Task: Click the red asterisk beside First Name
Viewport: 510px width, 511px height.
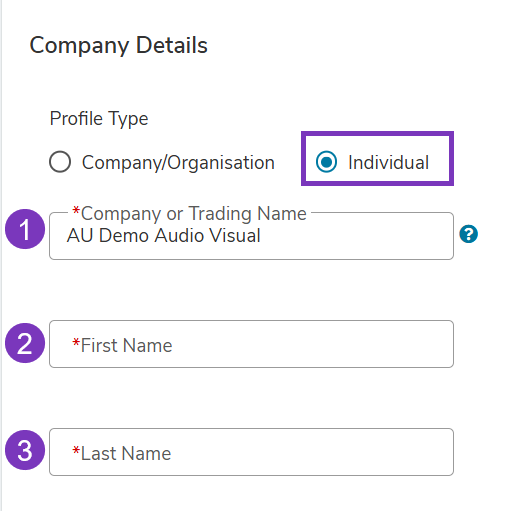Action: (x=76, y=342)
